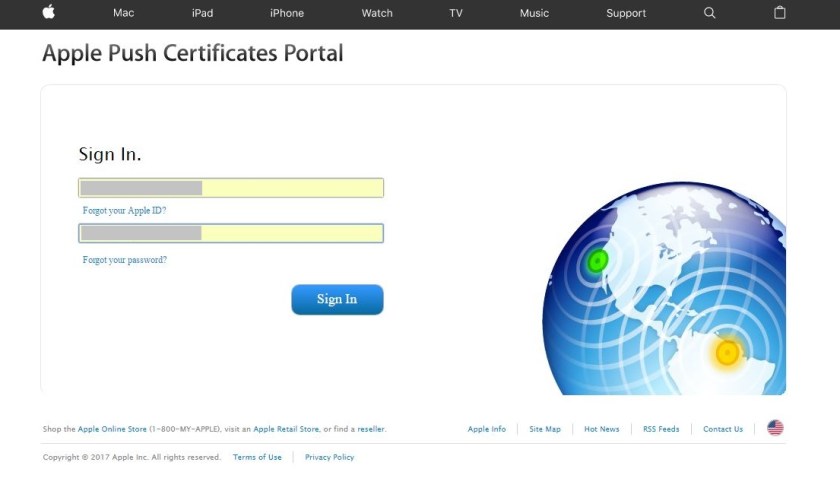Image resolution: width=840 pixels, height=478 pixels.
Task: Open the RSS Feeds footer link
Action: [x=661, y=429]
